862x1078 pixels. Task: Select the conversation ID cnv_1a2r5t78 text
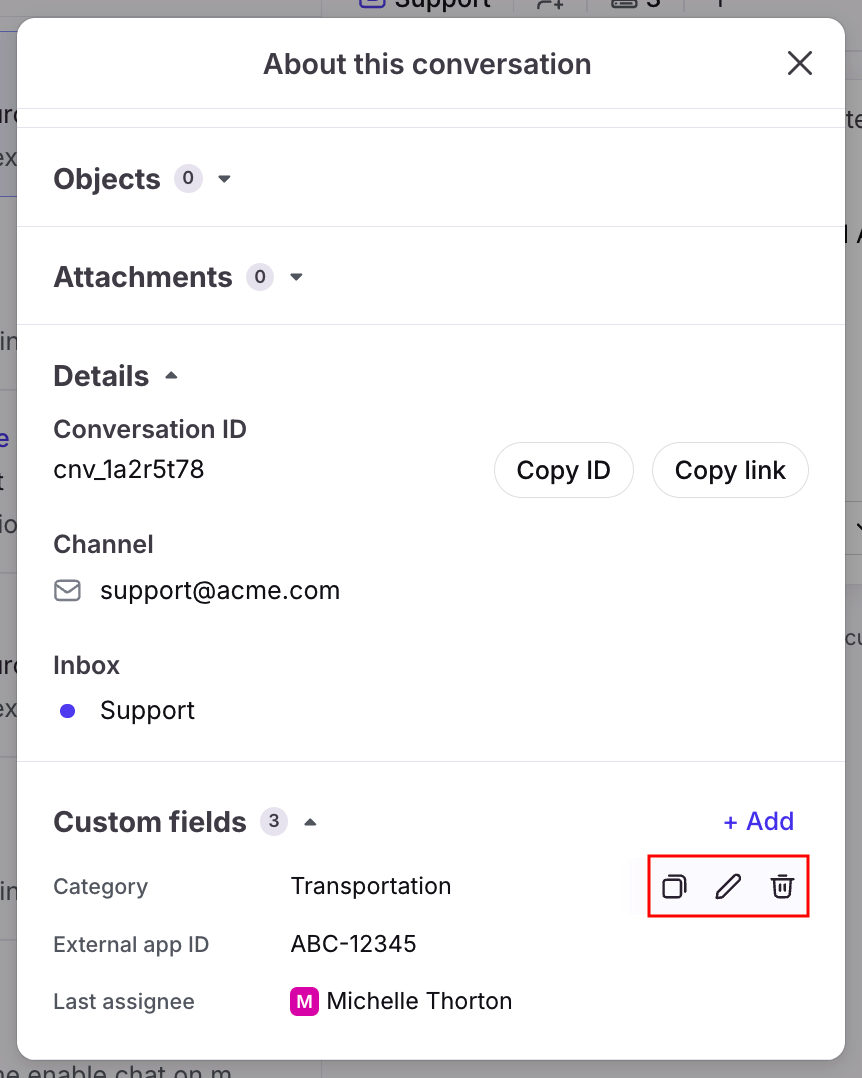(x=129, y=470)
